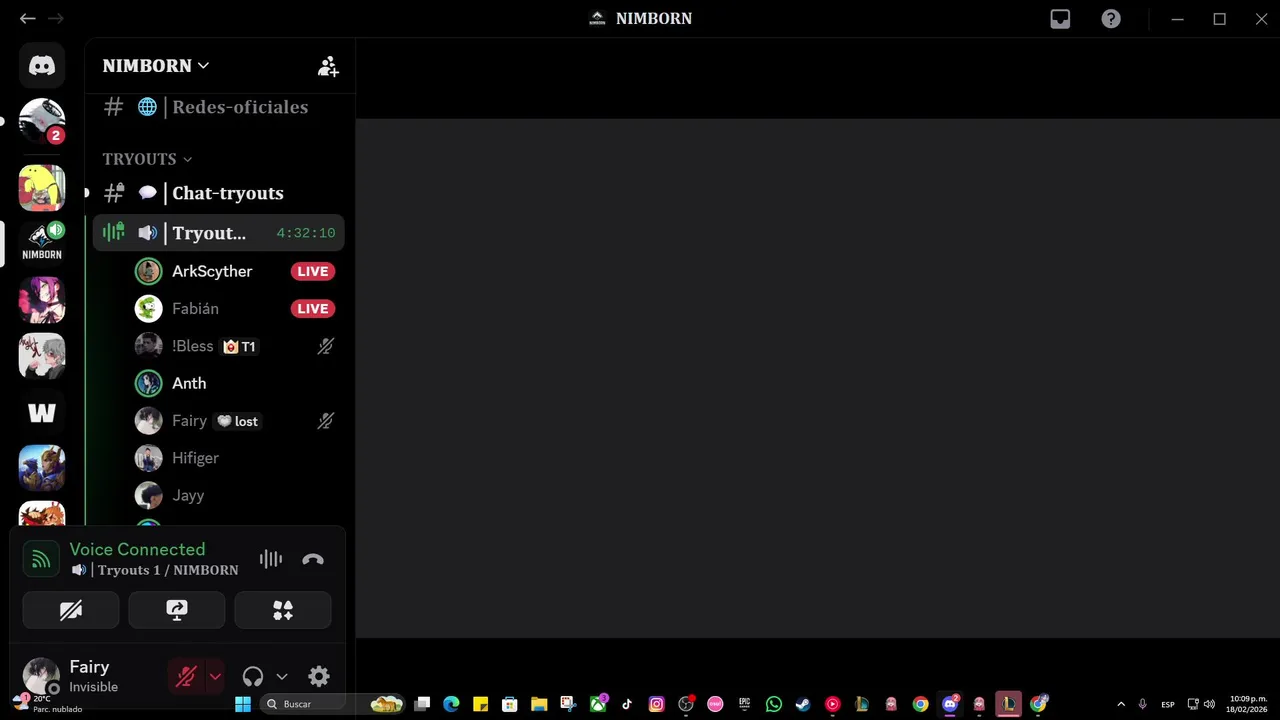Open the Discord inbox icon
Viewport: 1280px width, 720px height.
pyautogui.click(x=1060, y=19)
